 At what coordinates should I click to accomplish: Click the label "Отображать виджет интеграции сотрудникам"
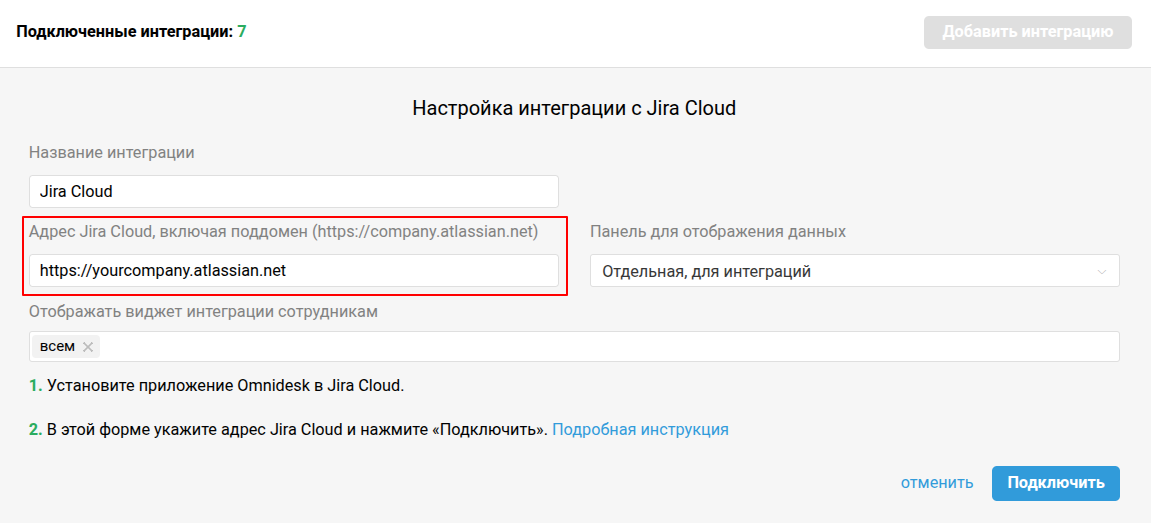203,311
